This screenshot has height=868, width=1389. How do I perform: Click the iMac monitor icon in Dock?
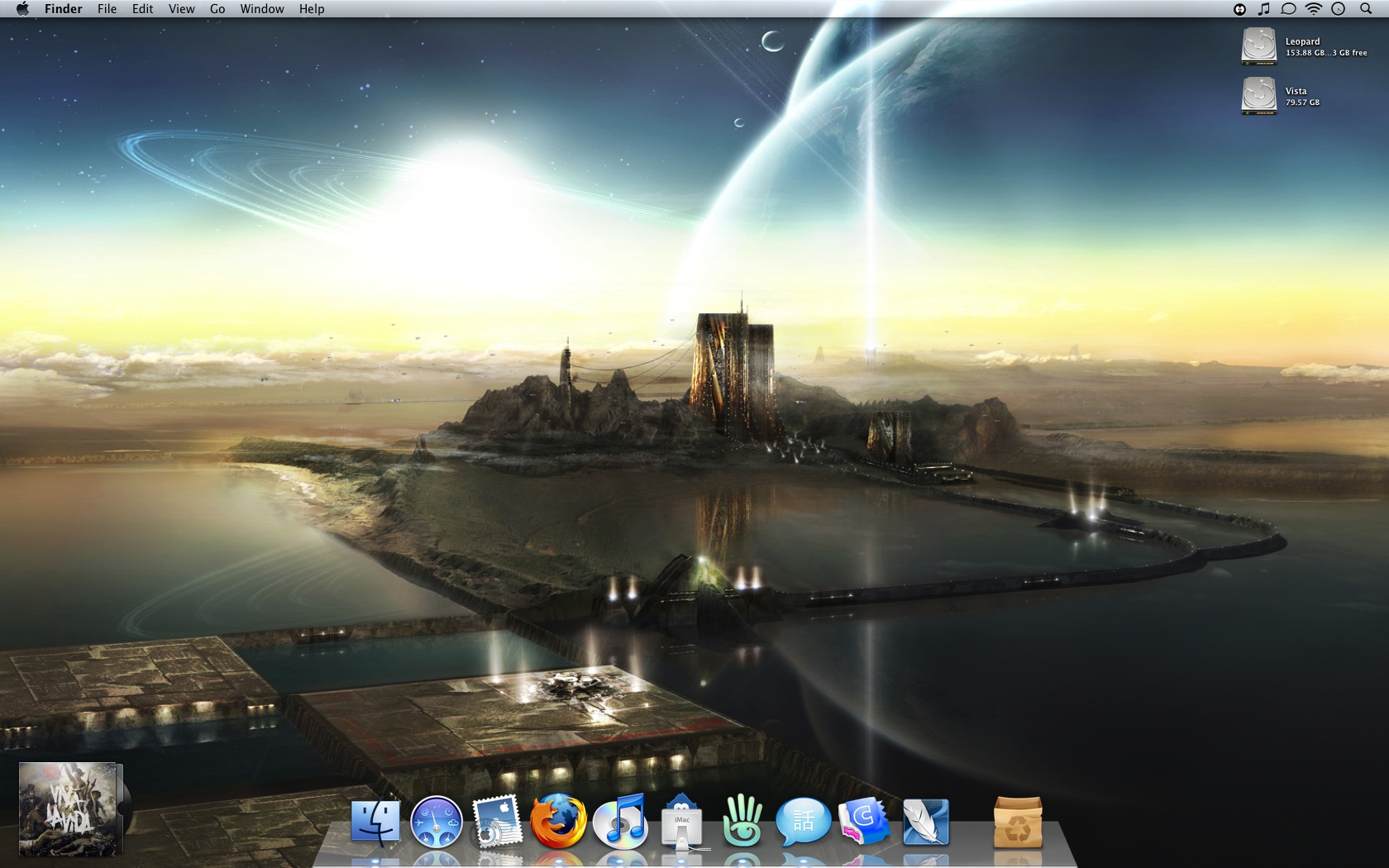(682, 822)
